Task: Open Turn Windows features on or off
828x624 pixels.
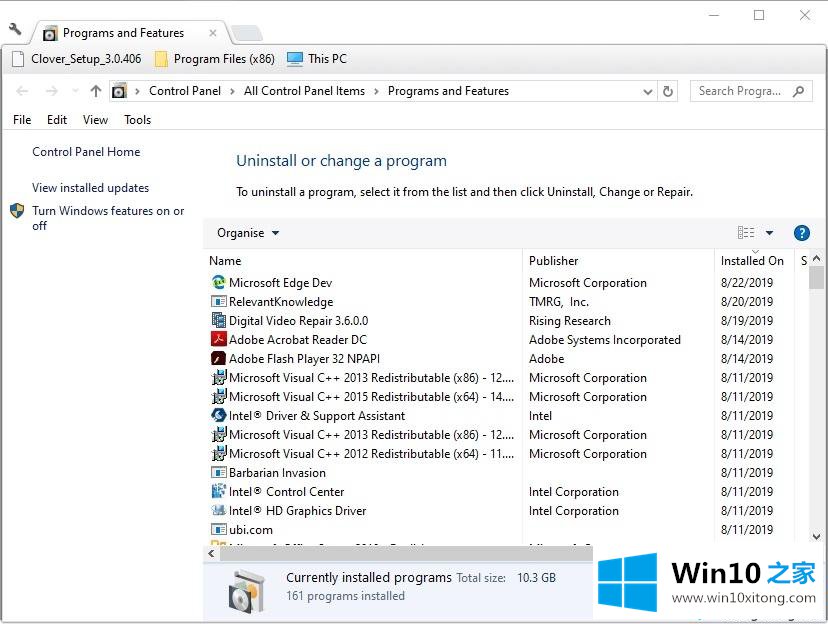Action: click(108, 218)
